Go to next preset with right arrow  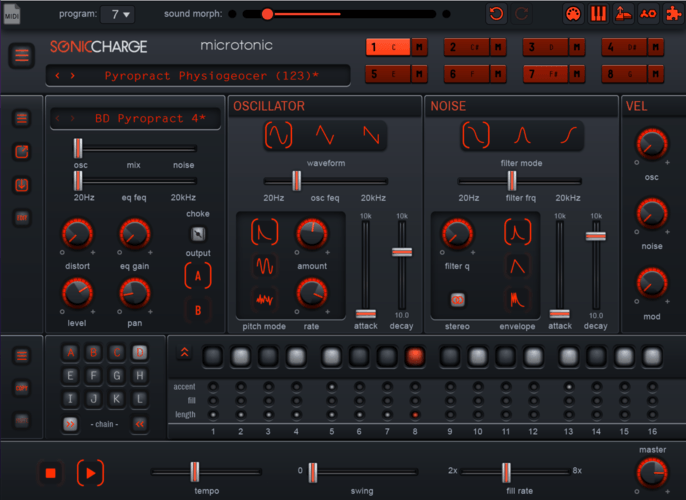(73, 76)
